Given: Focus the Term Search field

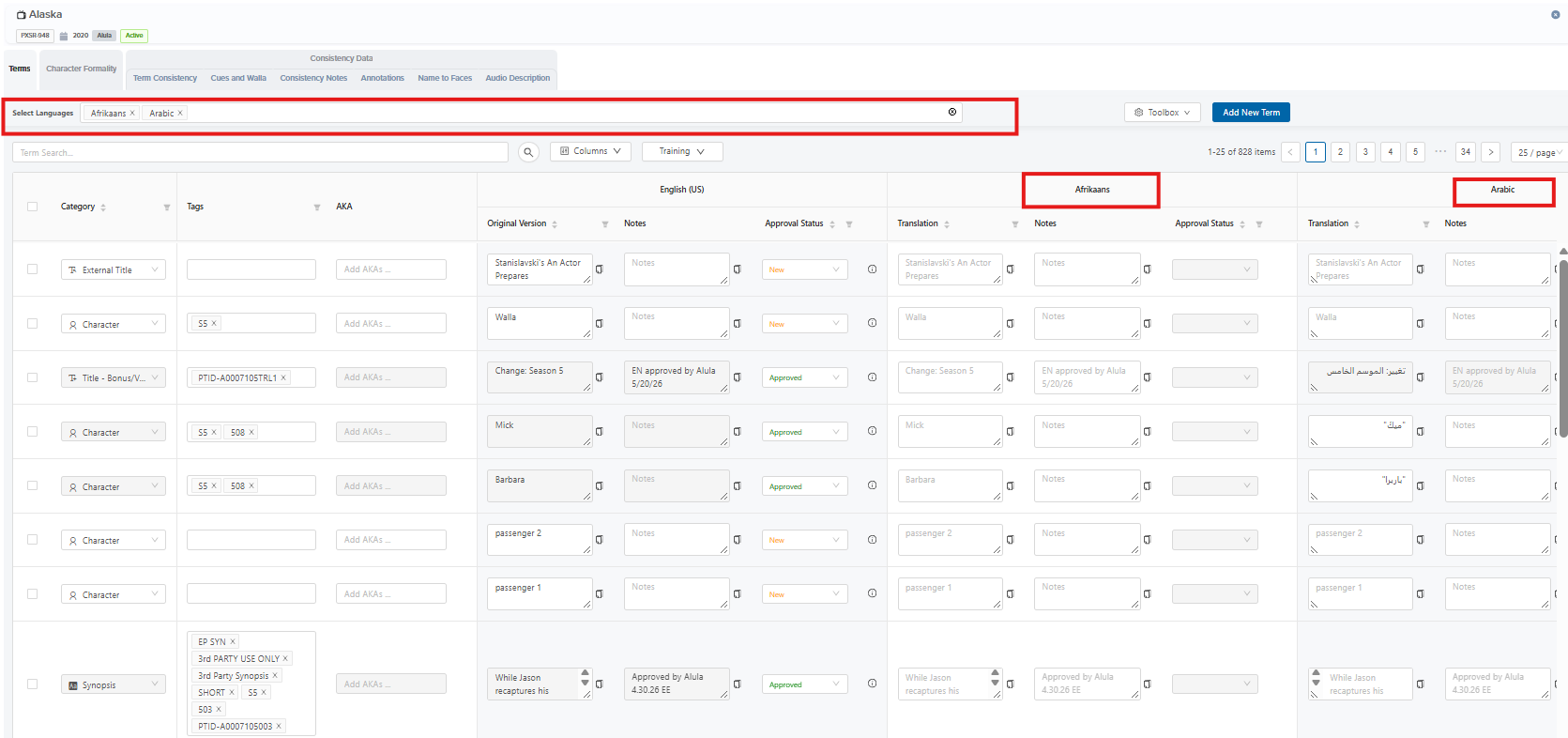Looking at the screenshot, I should pyautogui.click(x=260, y=152).
